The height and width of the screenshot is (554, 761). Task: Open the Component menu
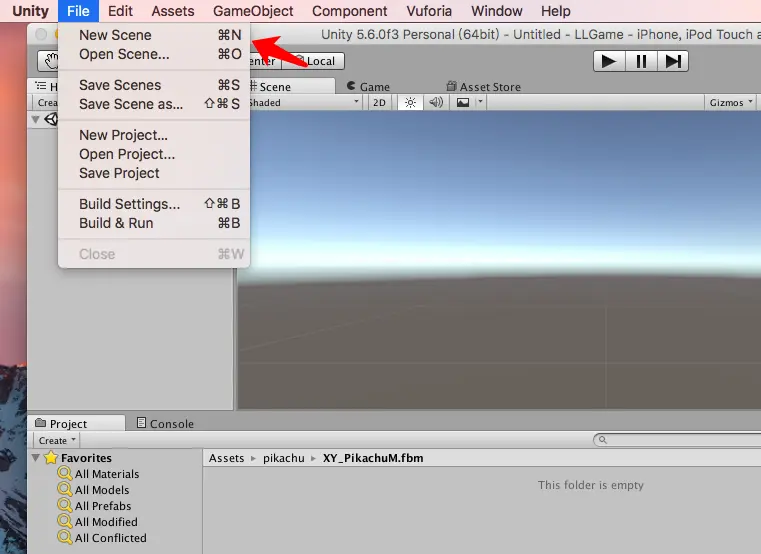click(x=349, y=11)
